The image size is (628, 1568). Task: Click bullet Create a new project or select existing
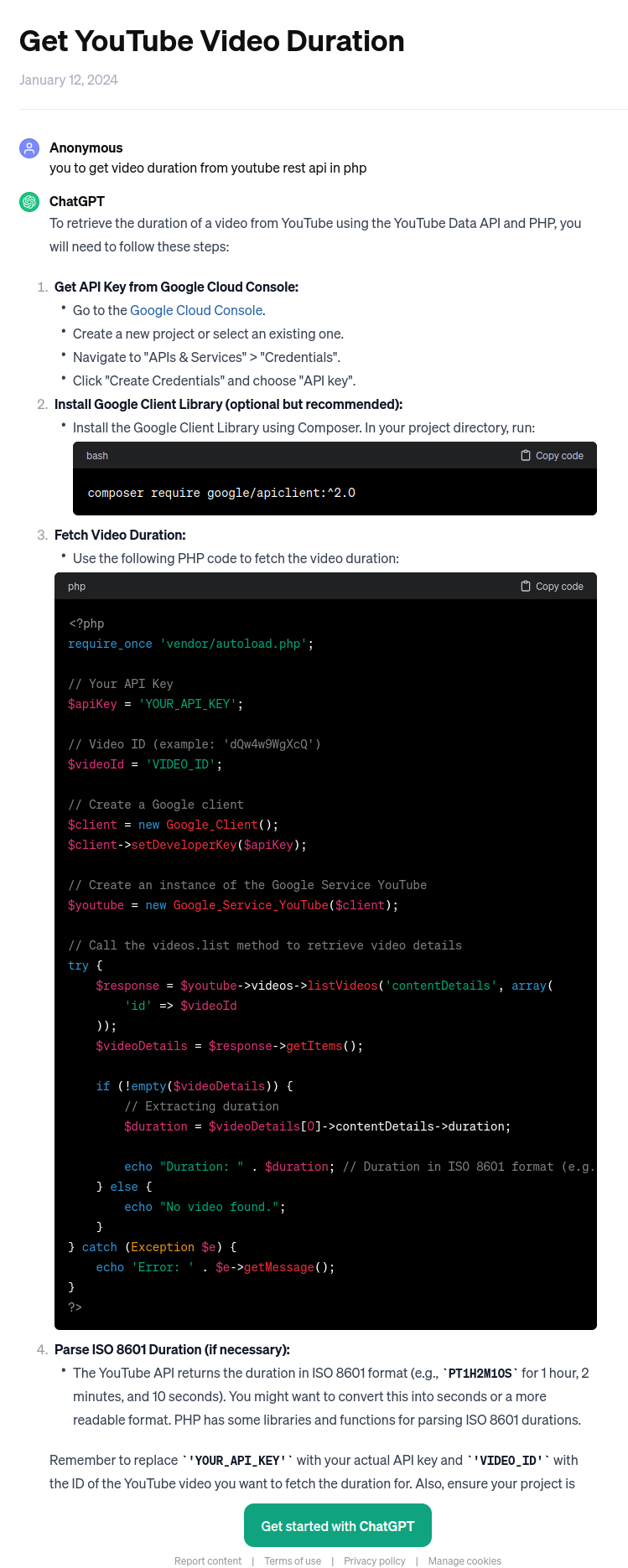[208, 334]
